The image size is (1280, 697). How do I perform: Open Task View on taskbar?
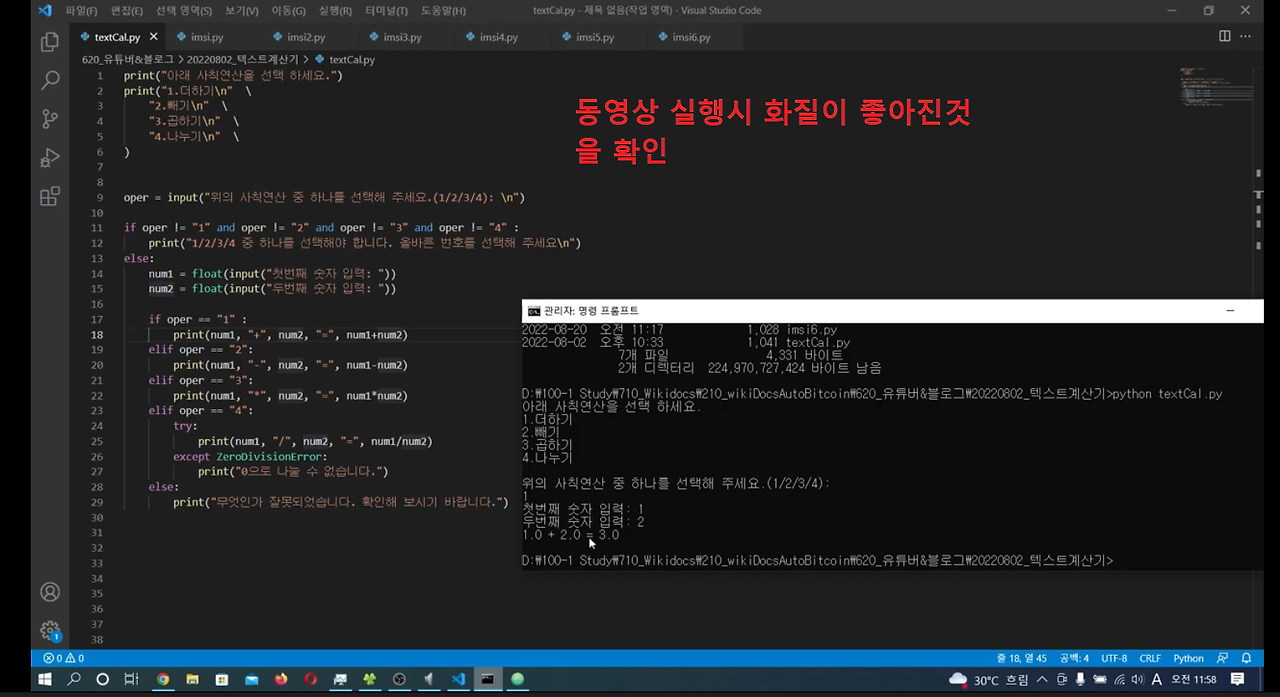tap(130, 679)
